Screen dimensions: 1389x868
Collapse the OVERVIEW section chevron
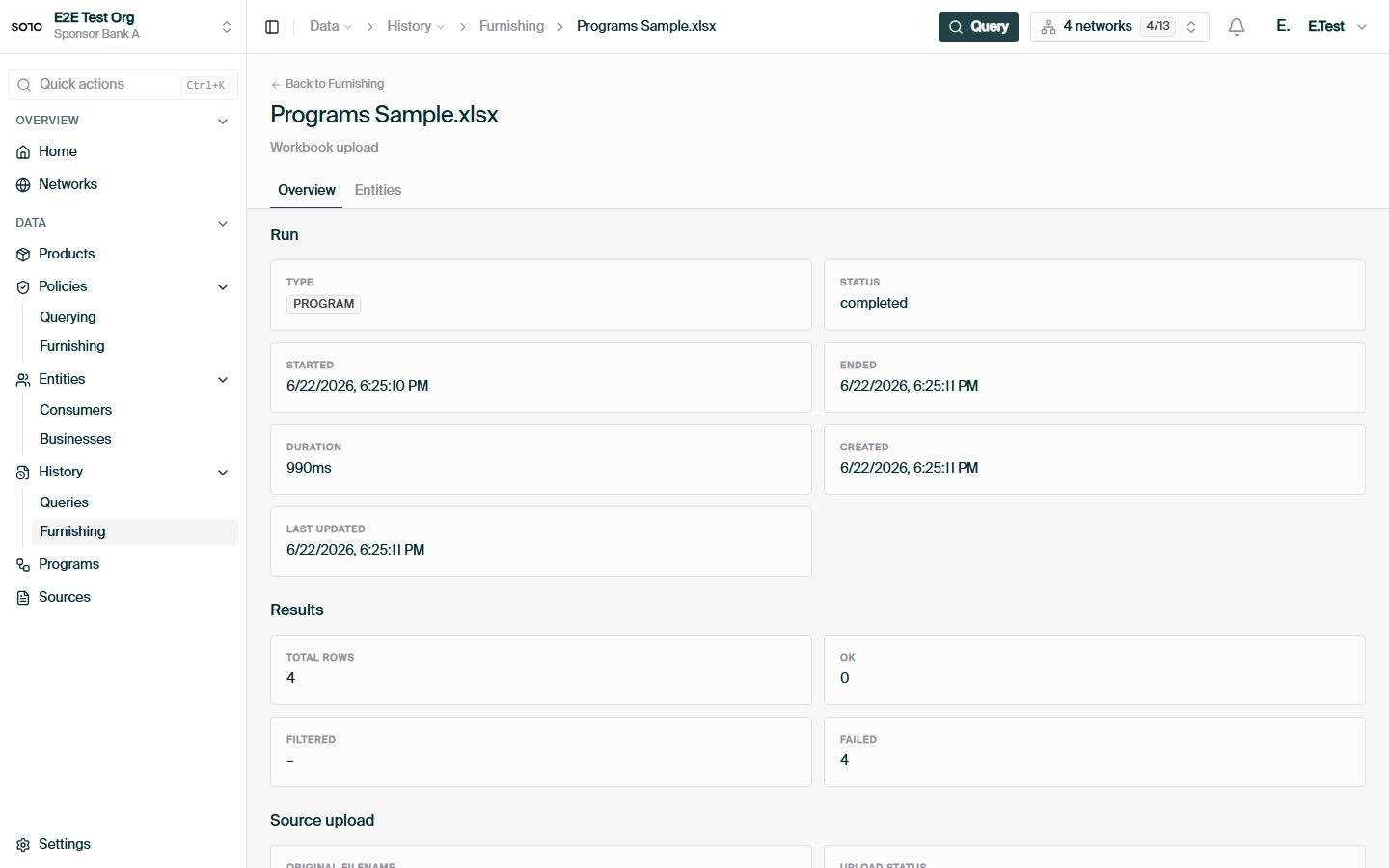223,121
